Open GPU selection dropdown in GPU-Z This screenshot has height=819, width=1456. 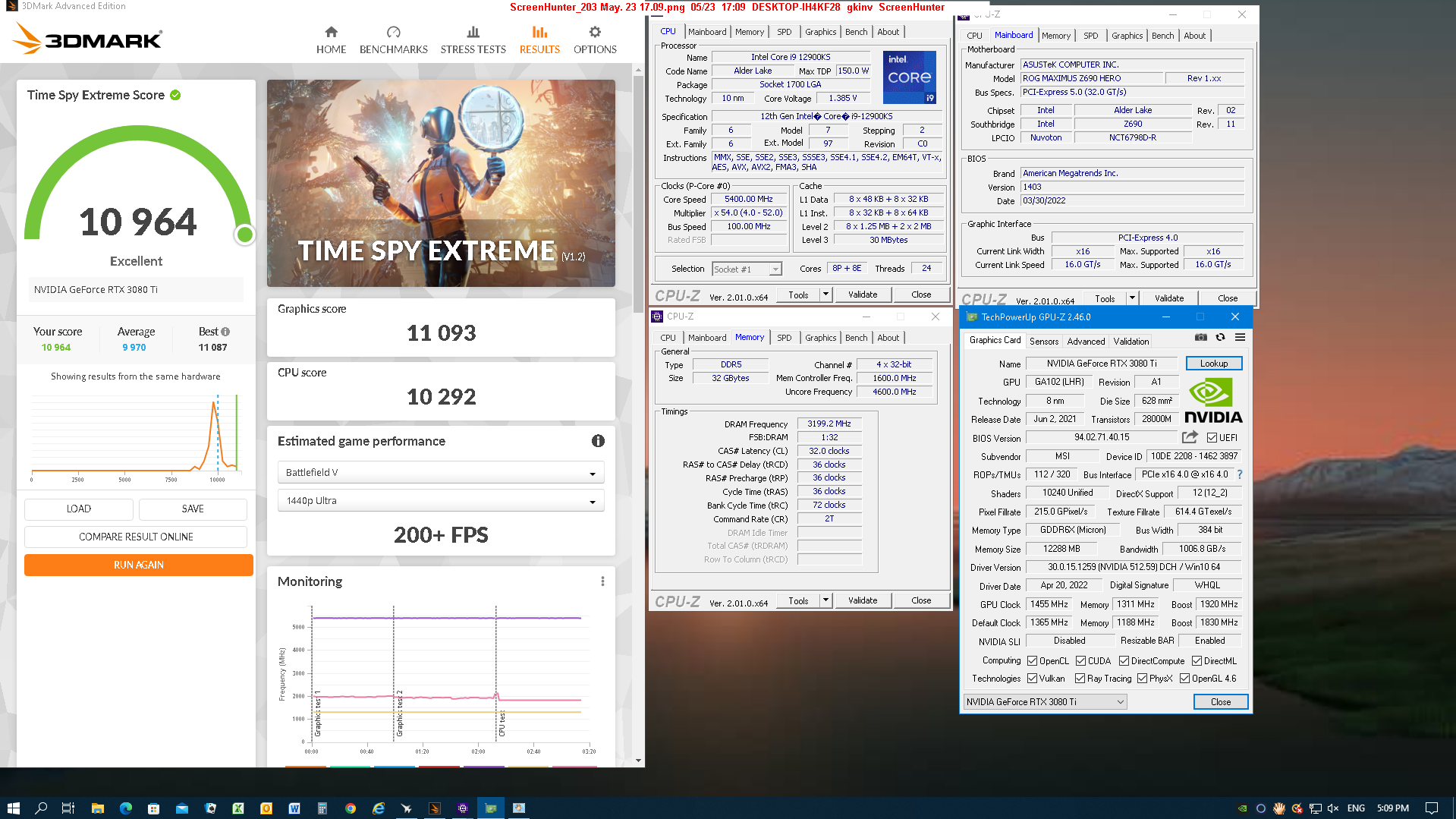1045,702
